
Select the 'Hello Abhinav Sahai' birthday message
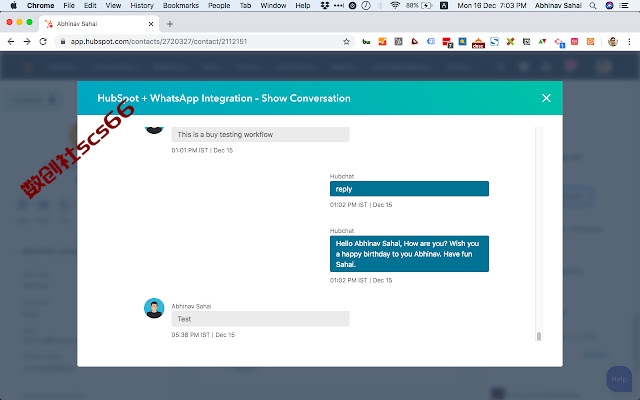[x=409, y=253]
